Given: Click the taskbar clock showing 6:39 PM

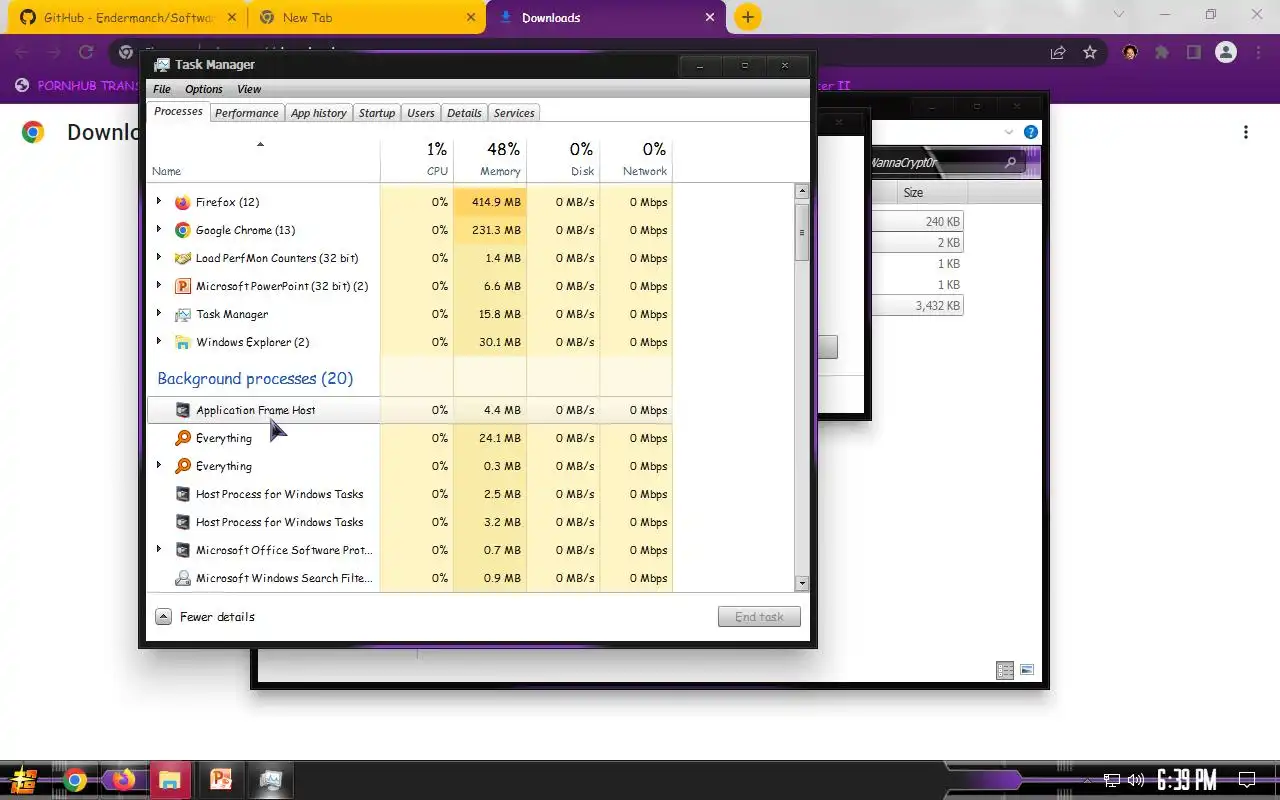Looking at the screenshot, I should pyautogui.click(x=1187, y=780).
